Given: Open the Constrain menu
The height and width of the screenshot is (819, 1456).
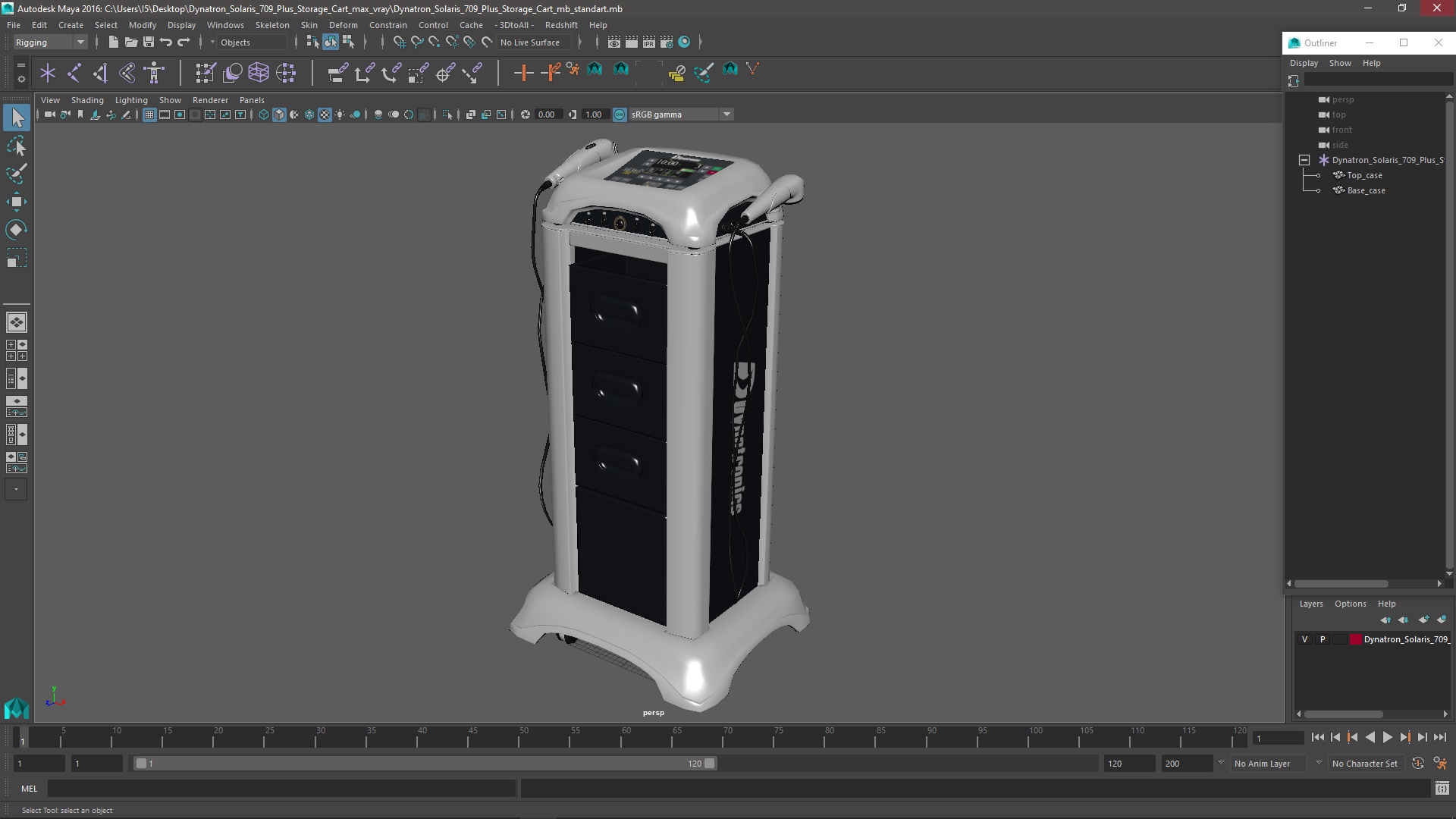Looking at the screenshot, I should pos(388,25).
